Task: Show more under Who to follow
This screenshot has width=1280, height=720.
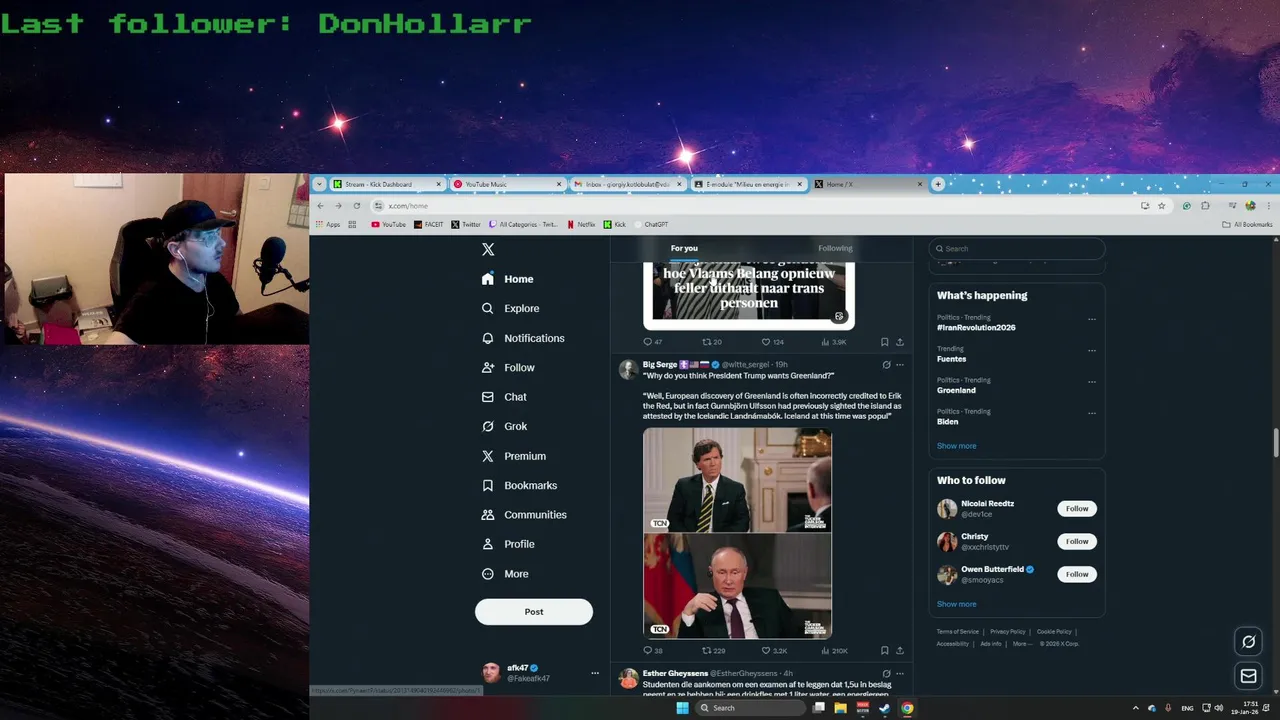Action: [x=956, y=604]
